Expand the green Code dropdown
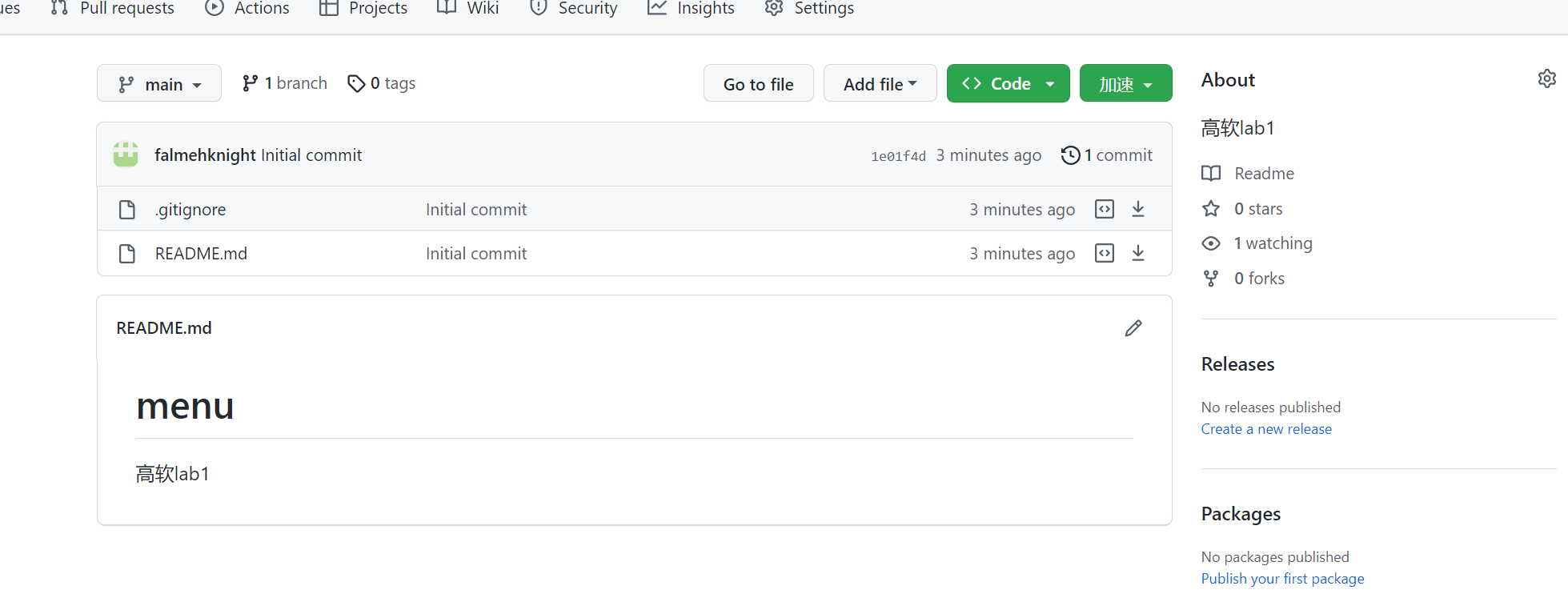This screenshot has height=594, width=1568. coord(1008,84)
